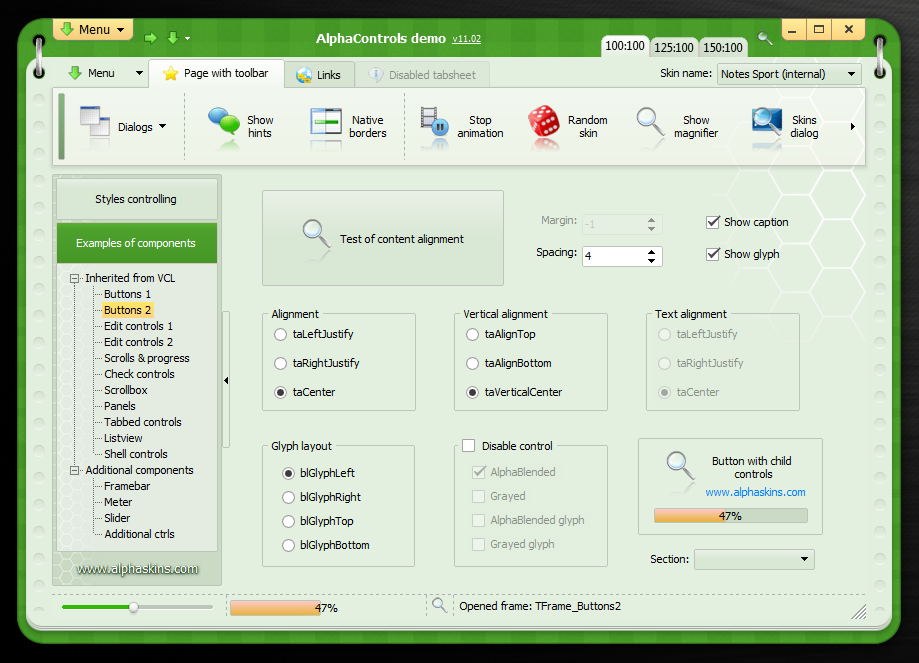Select Tabbed controls in the tree
Image resolution: width=919 pixels, height=663 pixels.
point(142,422)
